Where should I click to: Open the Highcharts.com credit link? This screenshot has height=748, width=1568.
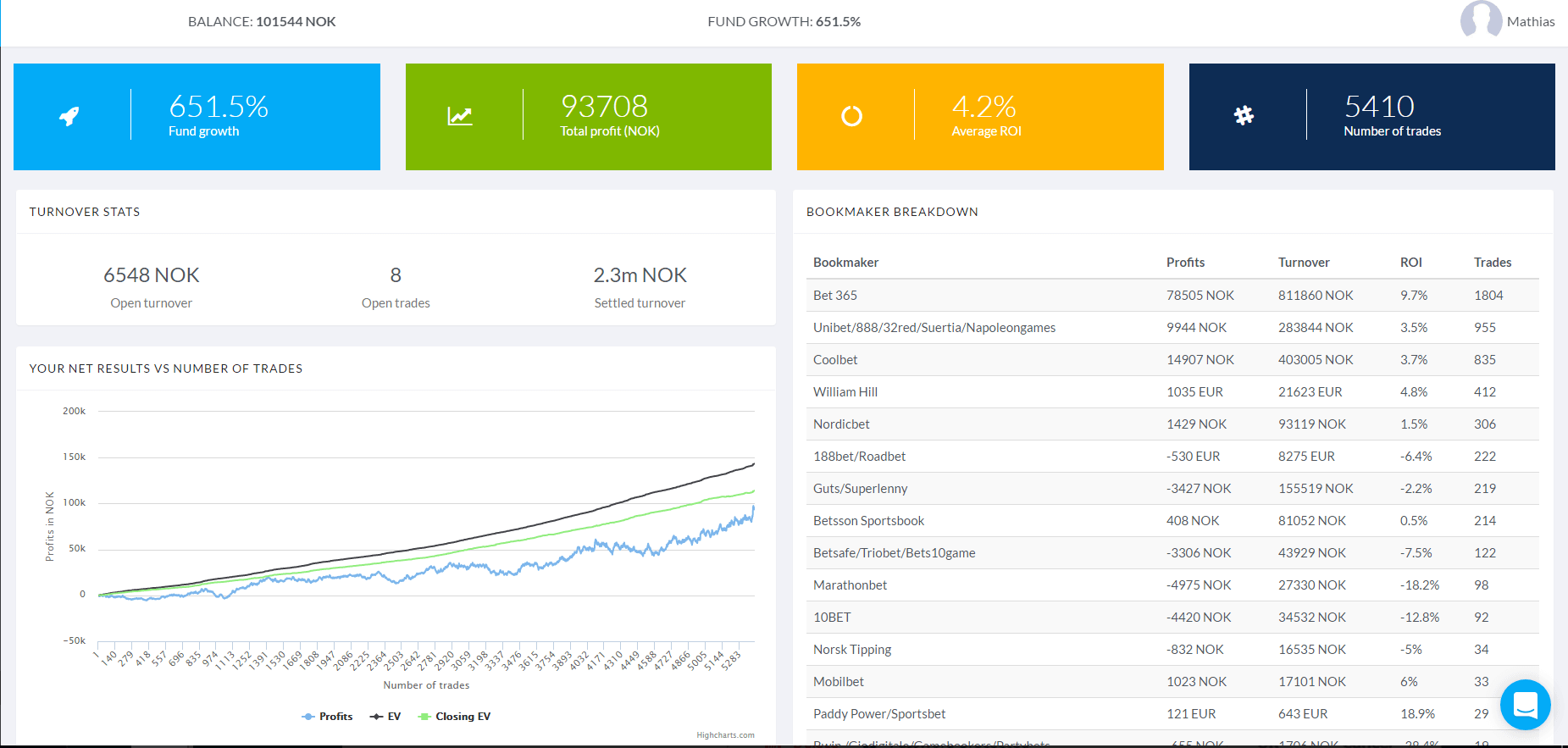coord(725,735)
